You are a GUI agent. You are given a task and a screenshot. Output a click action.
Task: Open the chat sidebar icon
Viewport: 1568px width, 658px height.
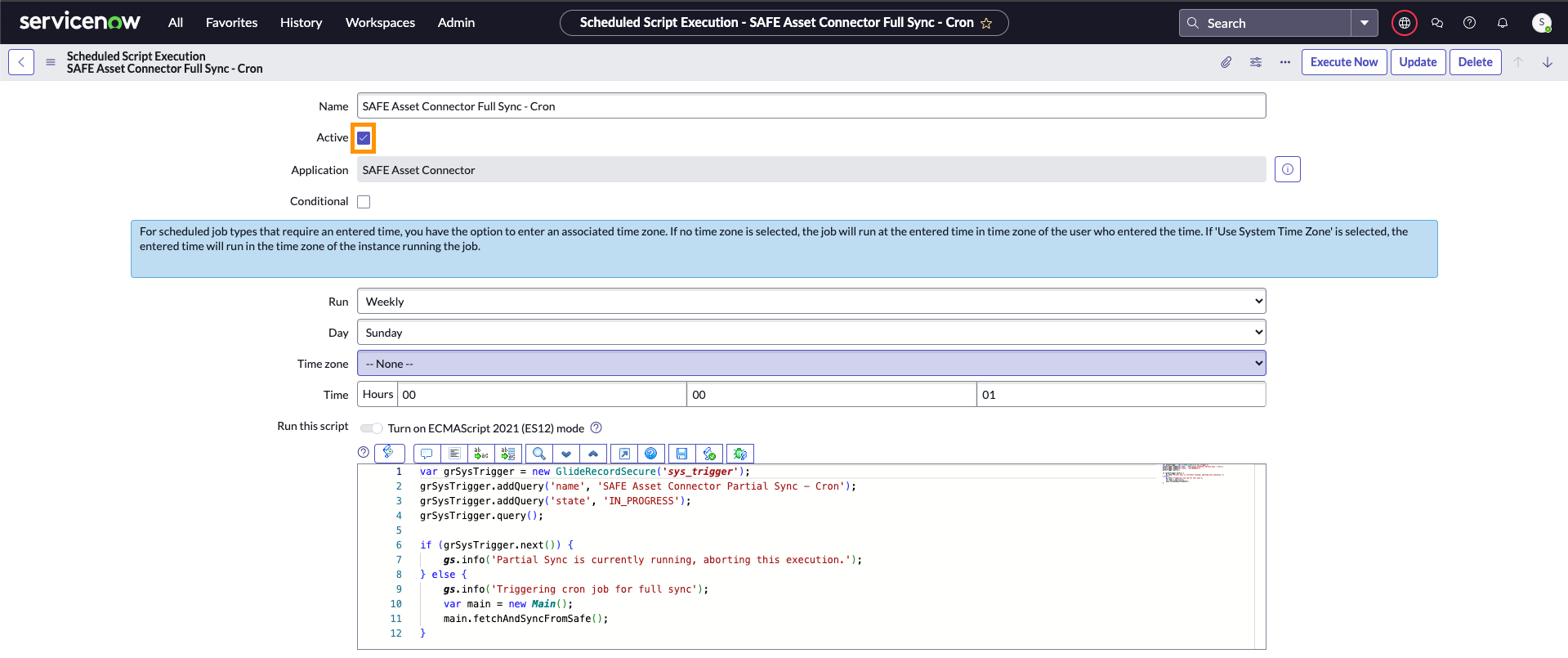1437,23
